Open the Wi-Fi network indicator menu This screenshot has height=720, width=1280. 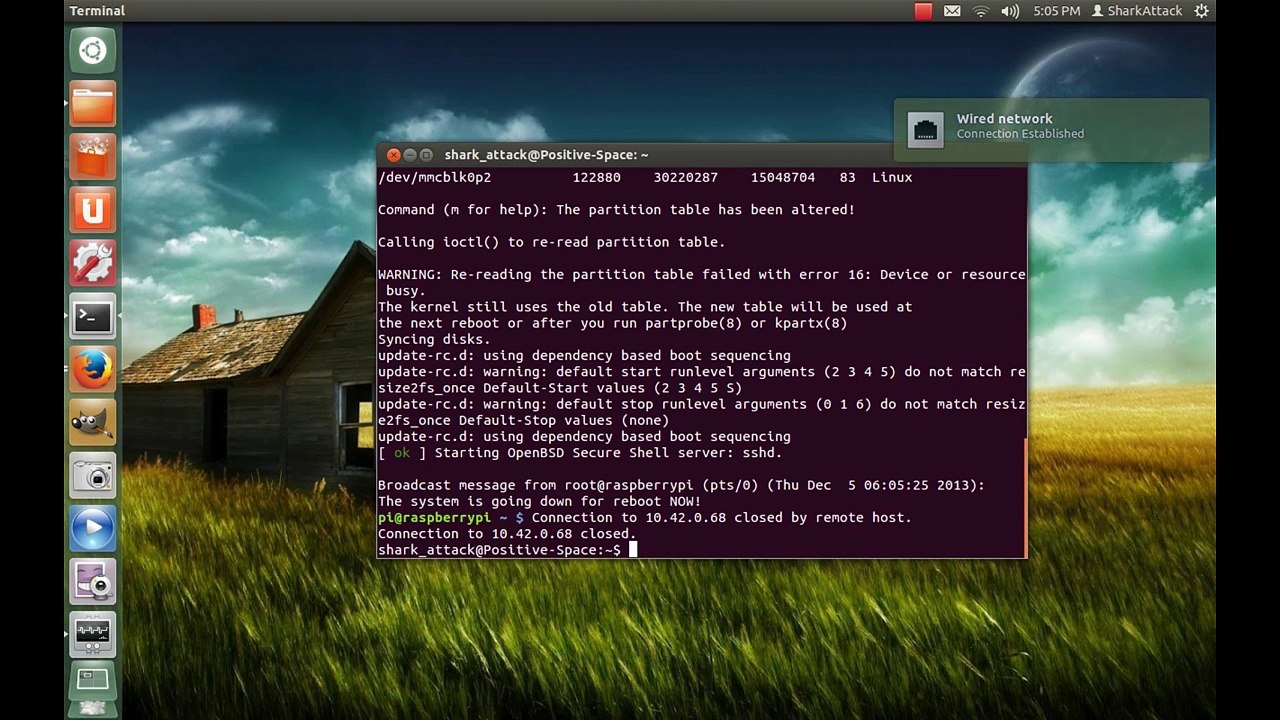[981, 11]
